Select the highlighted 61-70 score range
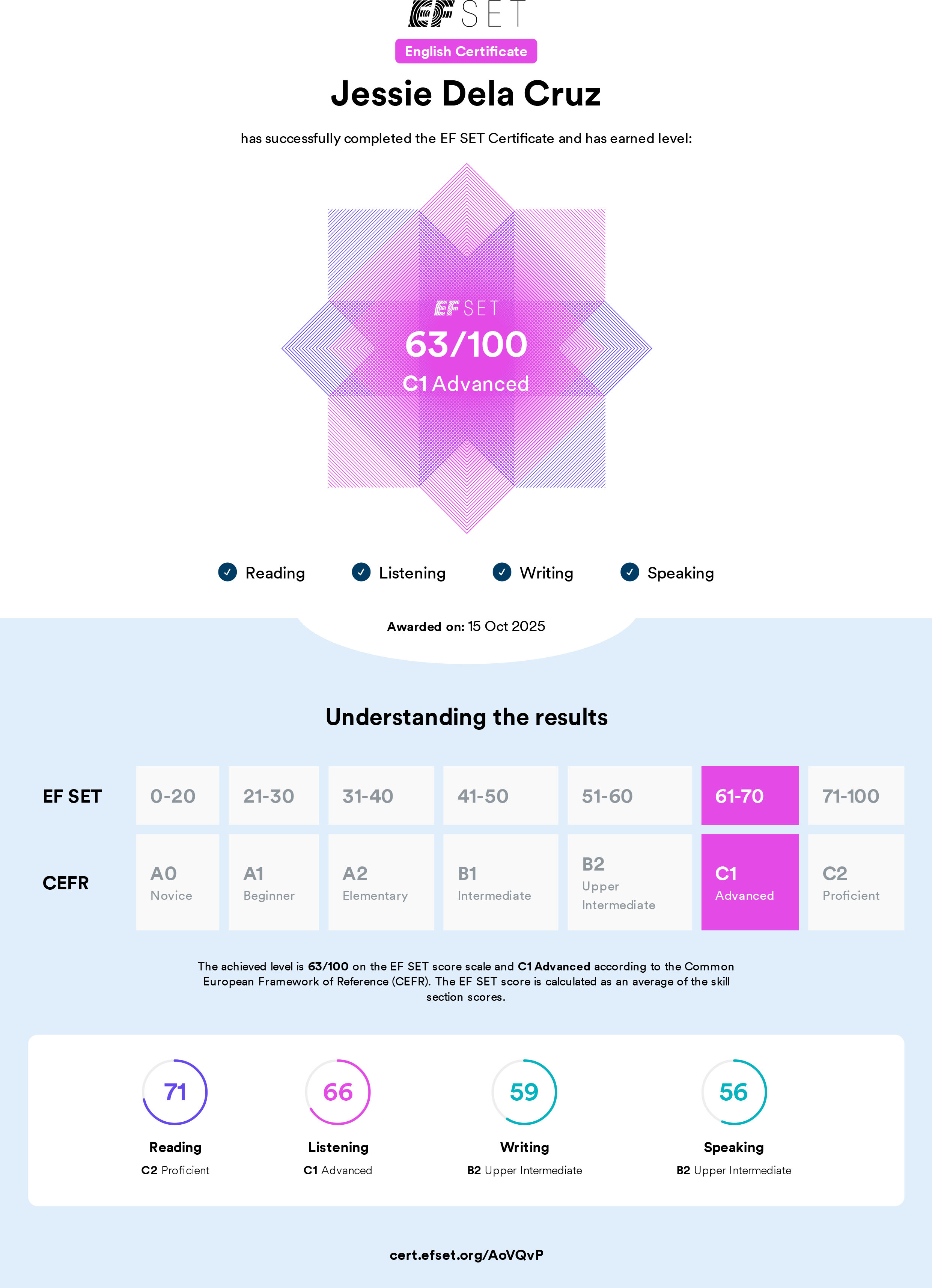 coord(750,795)
